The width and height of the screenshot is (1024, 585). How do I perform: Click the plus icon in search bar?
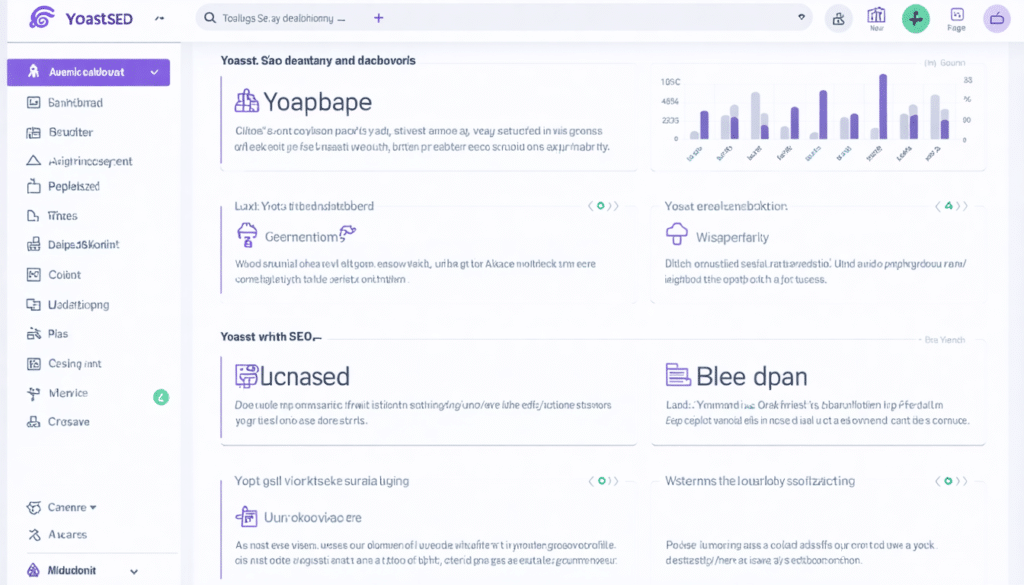(x=378, y=18)
